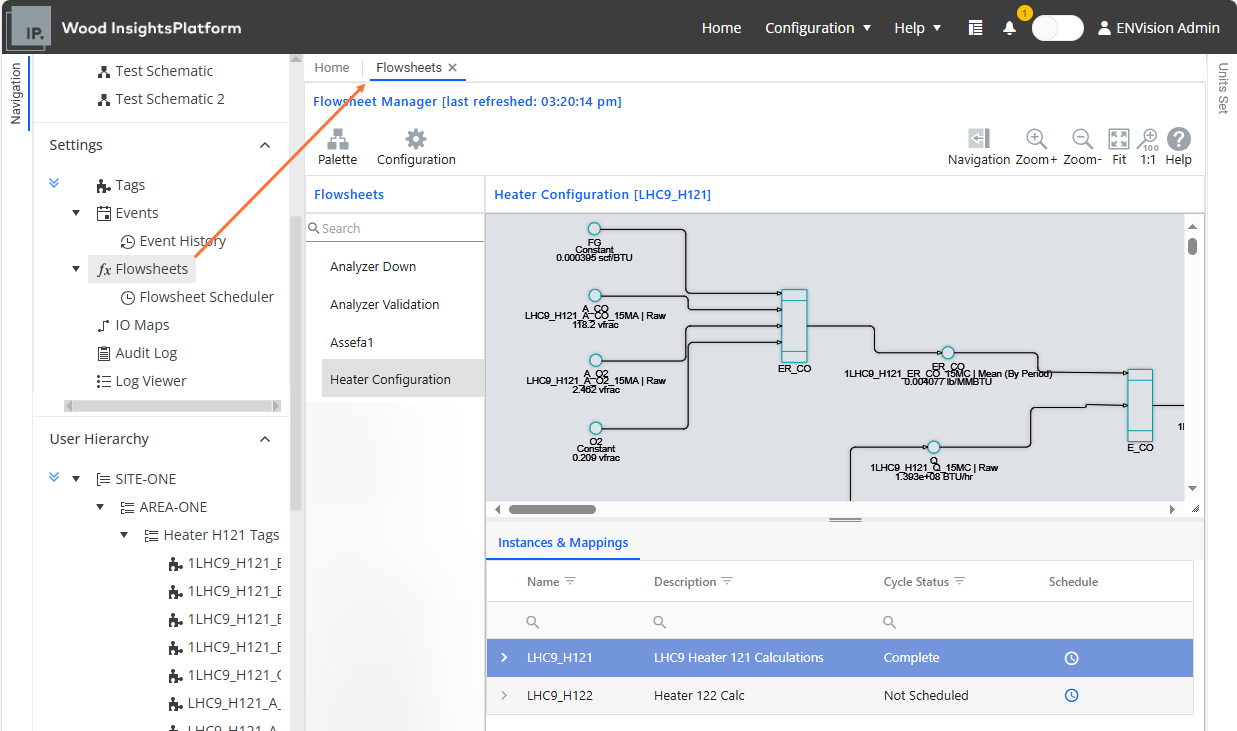This screenshot has width=1237, height=731.
Task: Open the Configuration menu
Action: tap(818, 28)
